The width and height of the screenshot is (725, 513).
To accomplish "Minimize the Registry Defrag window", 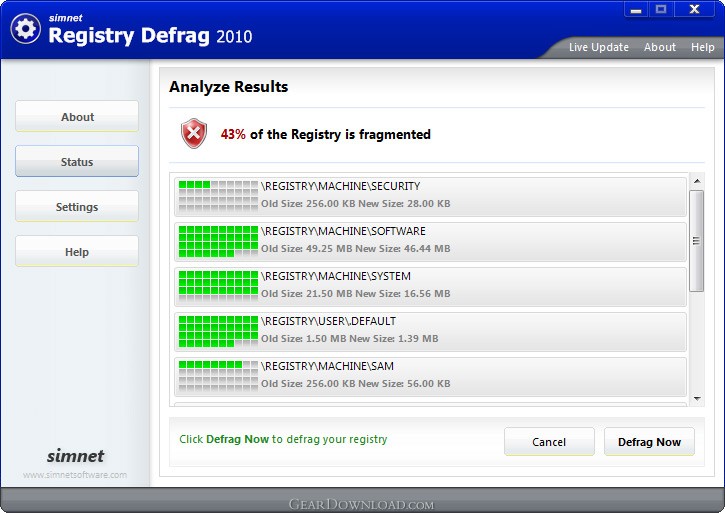I will click(x=636, y=9).
